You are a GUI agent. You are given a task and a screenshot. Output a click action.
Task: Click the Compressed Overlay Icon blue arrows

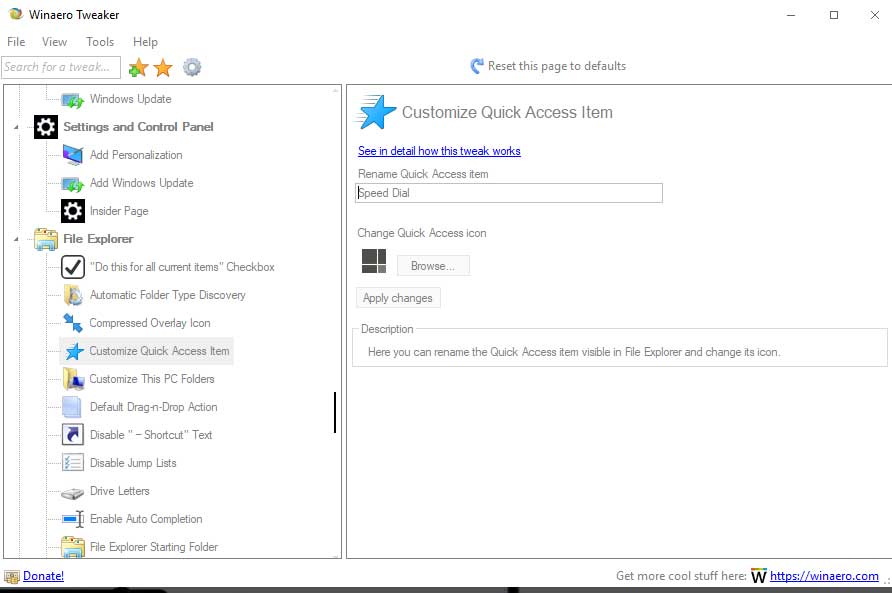click(73, 323)
